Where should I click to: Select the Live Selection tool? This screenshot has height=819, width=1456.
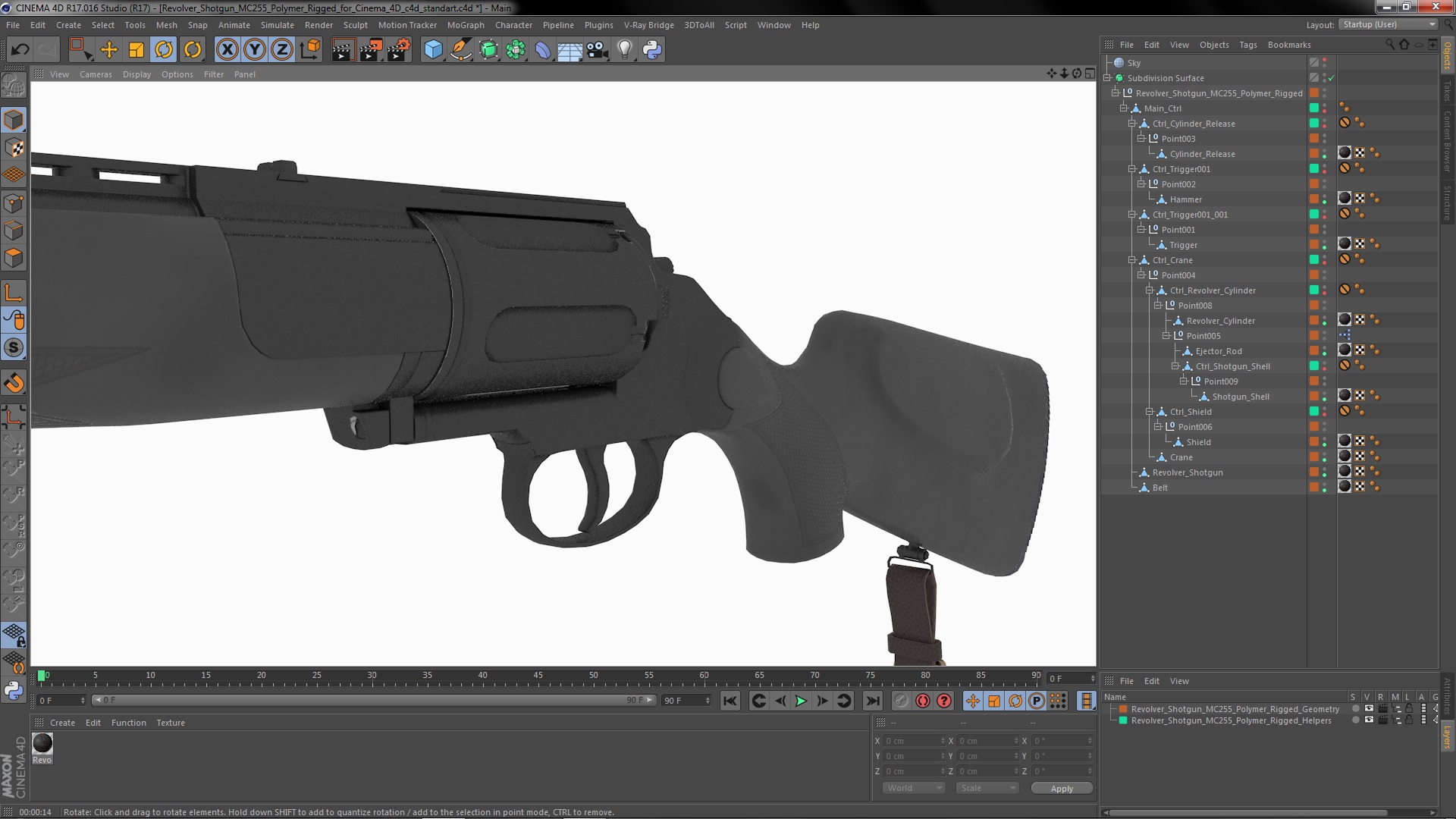[x=80, y=50]
